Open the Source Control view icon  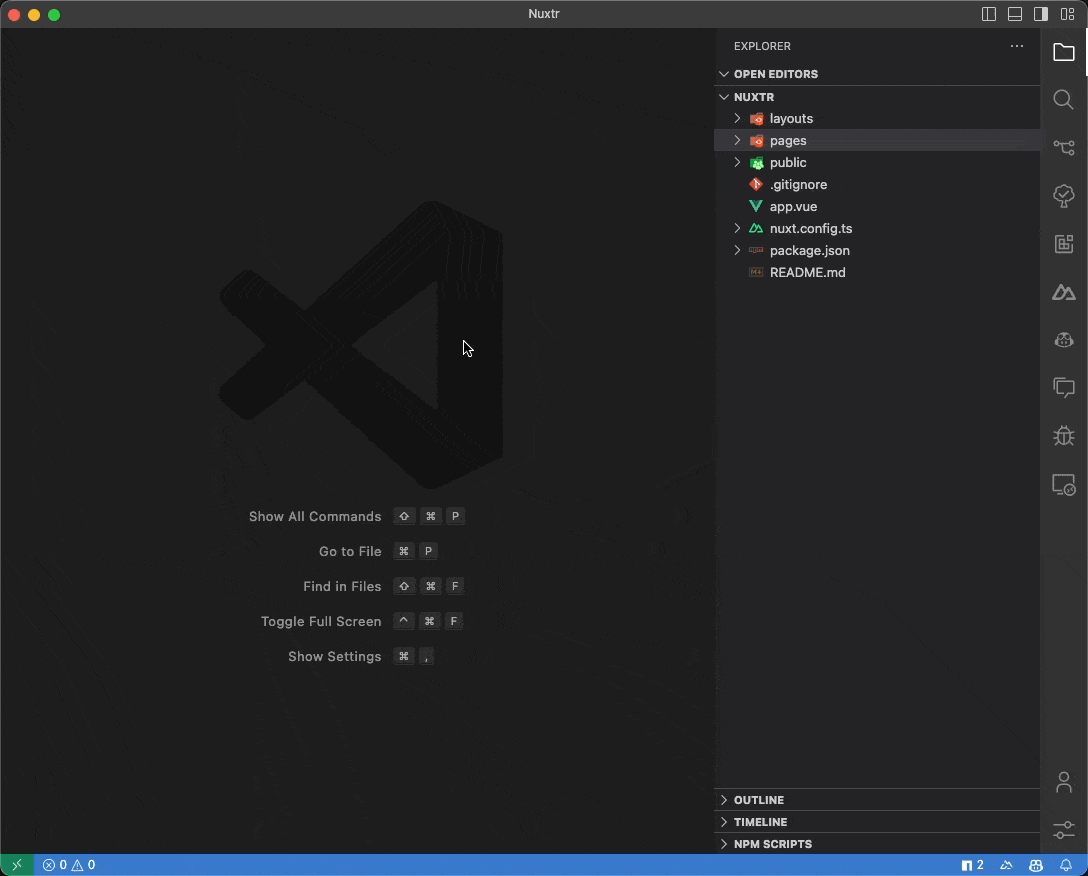tap(1063, 147)
